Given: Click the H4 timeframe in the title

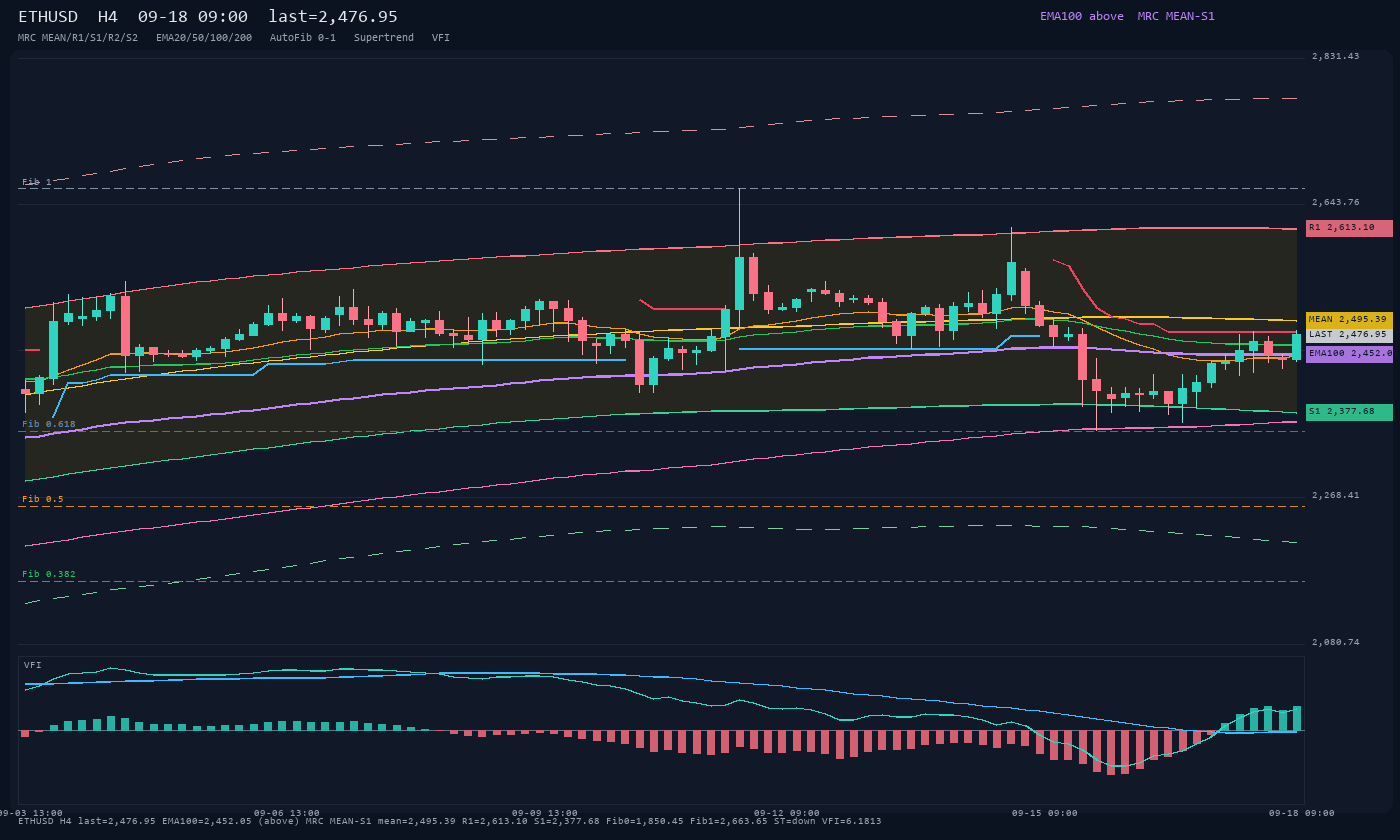Looking at the screenshot, I should (x=108, y=17).
